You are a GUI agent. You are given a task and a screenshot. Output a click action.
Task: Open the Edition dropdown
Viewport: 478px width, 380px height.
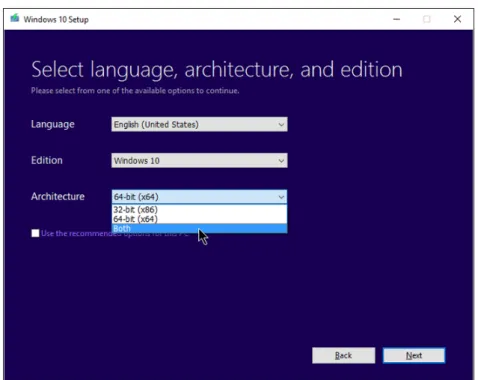pos(199,161)
